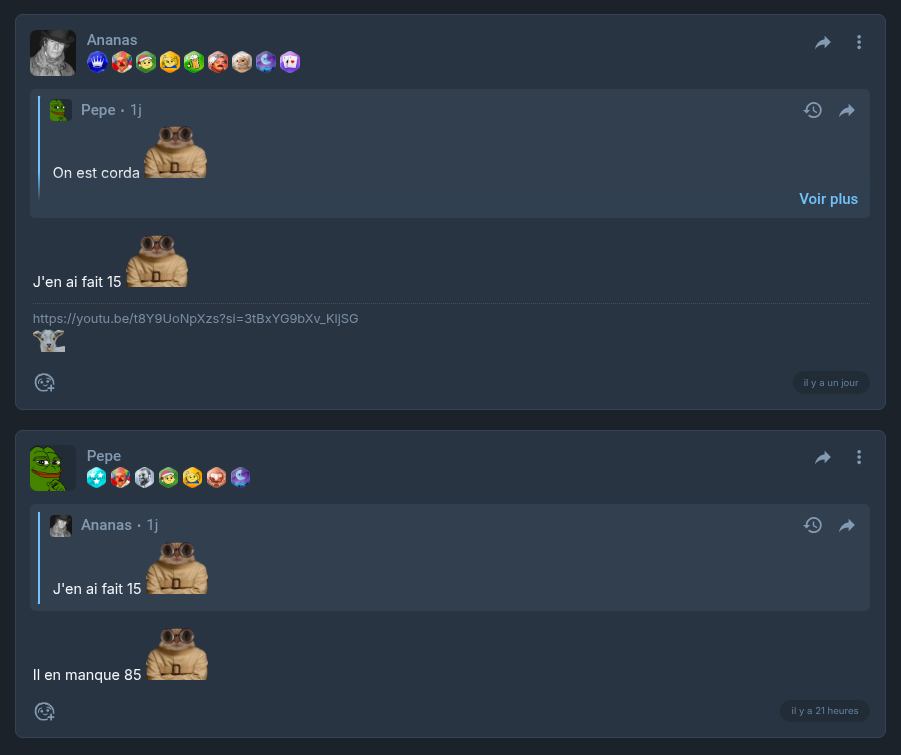Share Ananas's post with arrow icon
901x755 pixels.
click(823, 43)
